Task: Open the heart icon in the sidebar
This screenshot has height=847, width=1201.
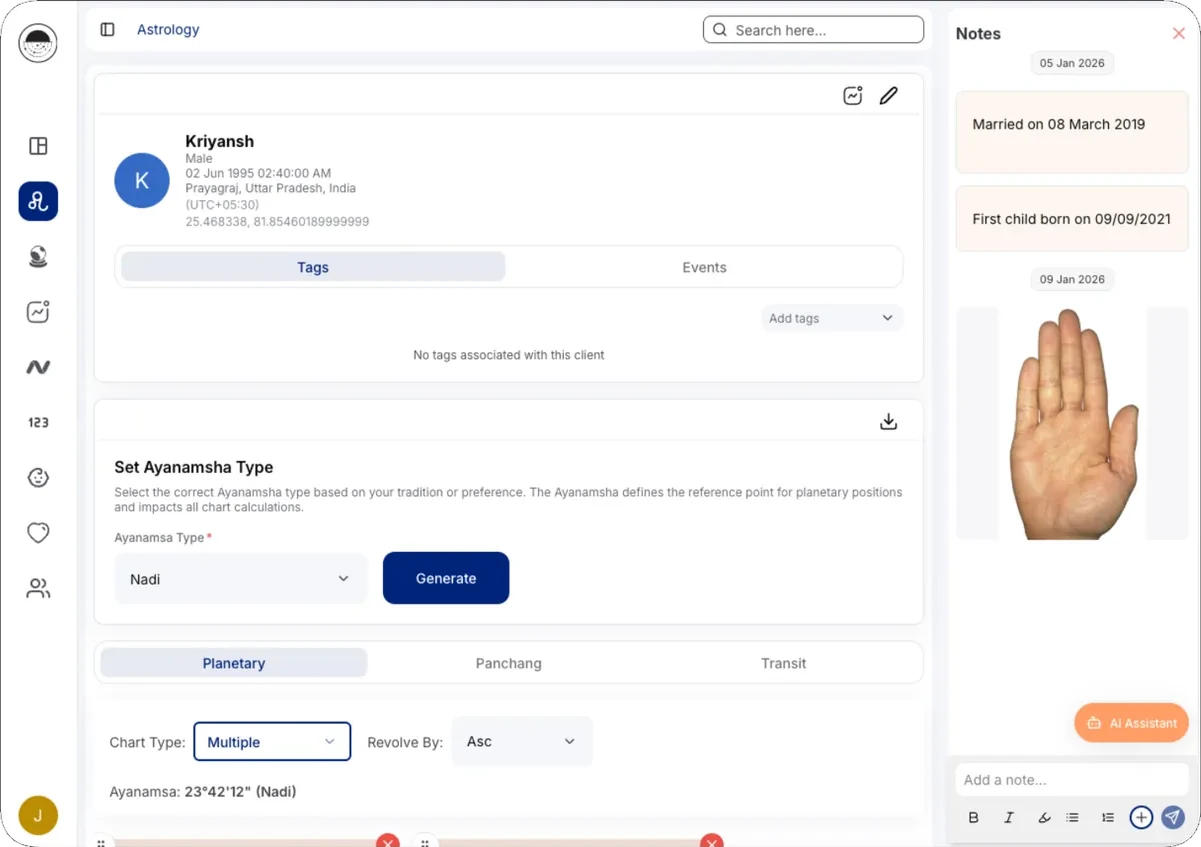Action: tap(38, 533)
